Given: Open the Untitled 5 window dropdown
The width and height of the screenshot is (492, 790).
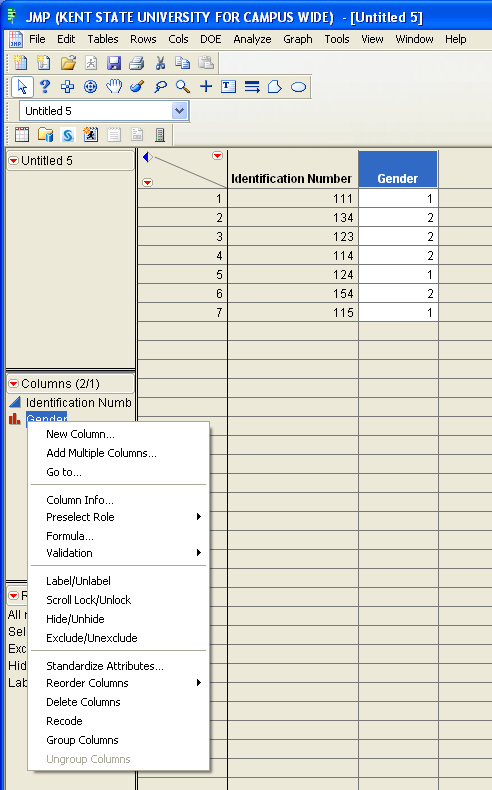Looking at the screenshot, I should 179,111.
